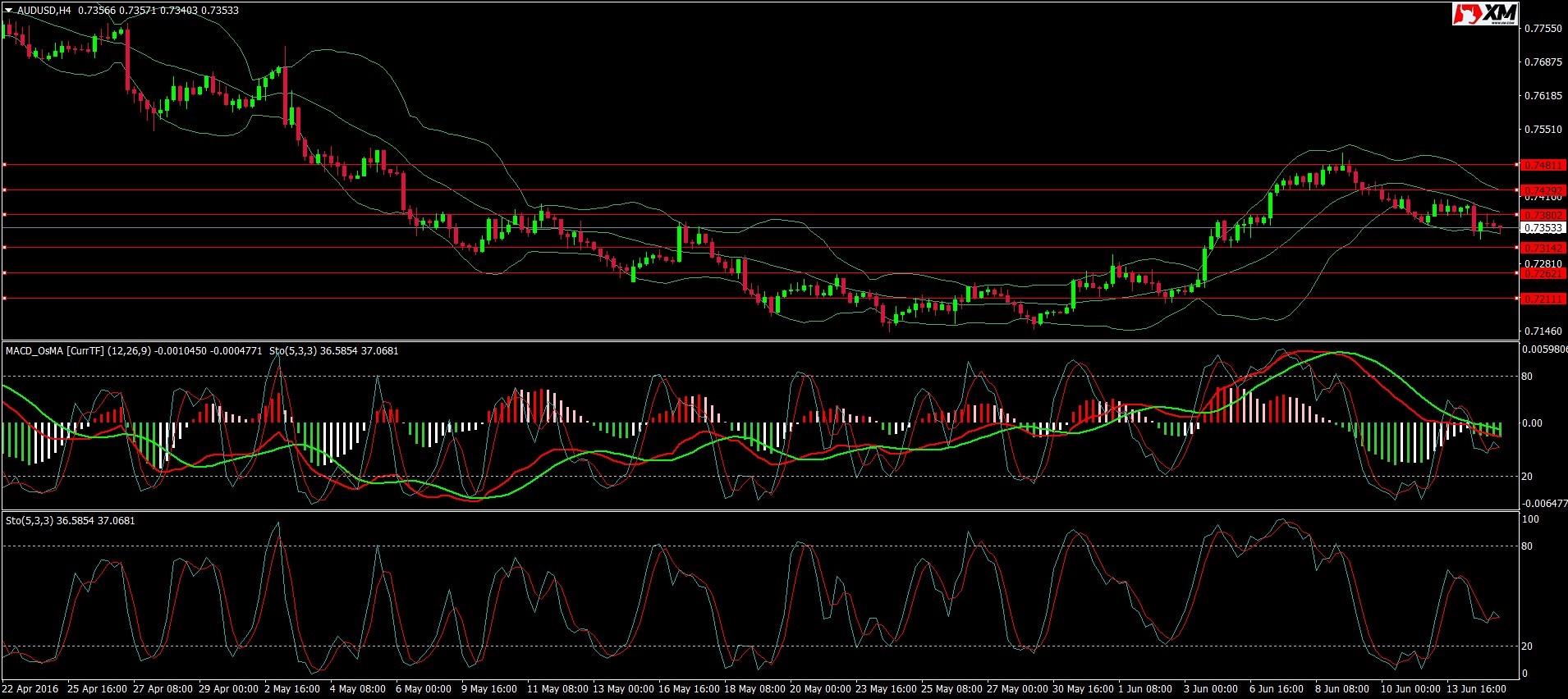Click the 11 May 08:00 time label

pyautogui.click(x=556, y=689)
